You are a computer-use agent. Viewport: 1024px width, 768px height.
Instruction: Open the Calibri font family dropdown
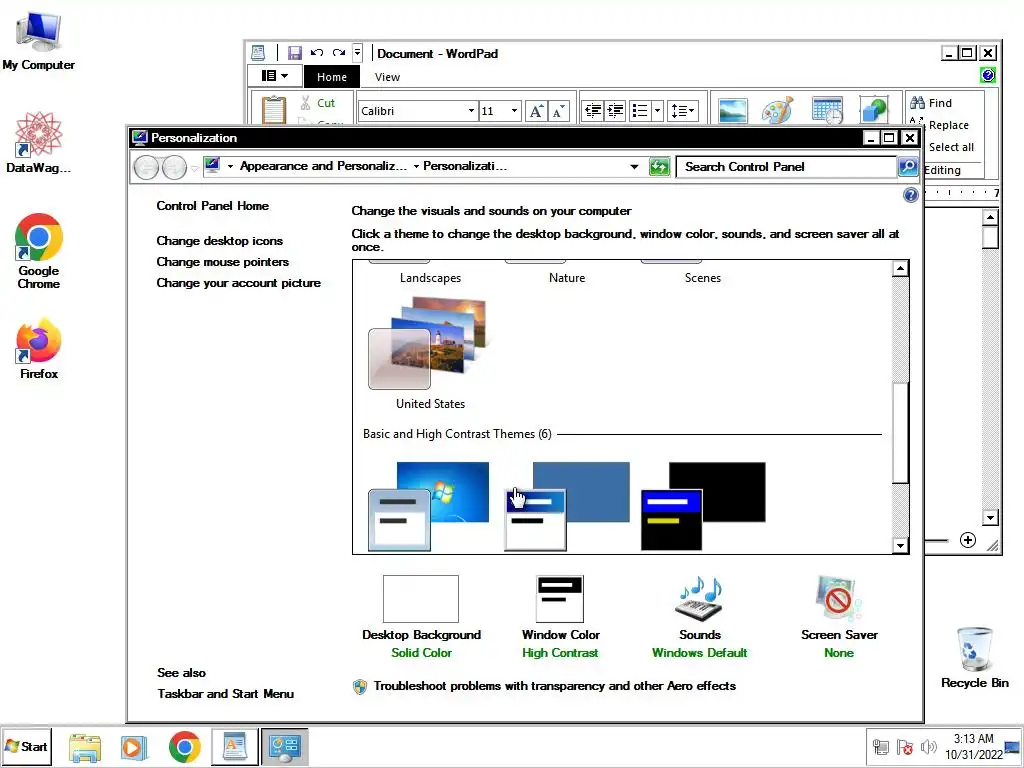471,110
